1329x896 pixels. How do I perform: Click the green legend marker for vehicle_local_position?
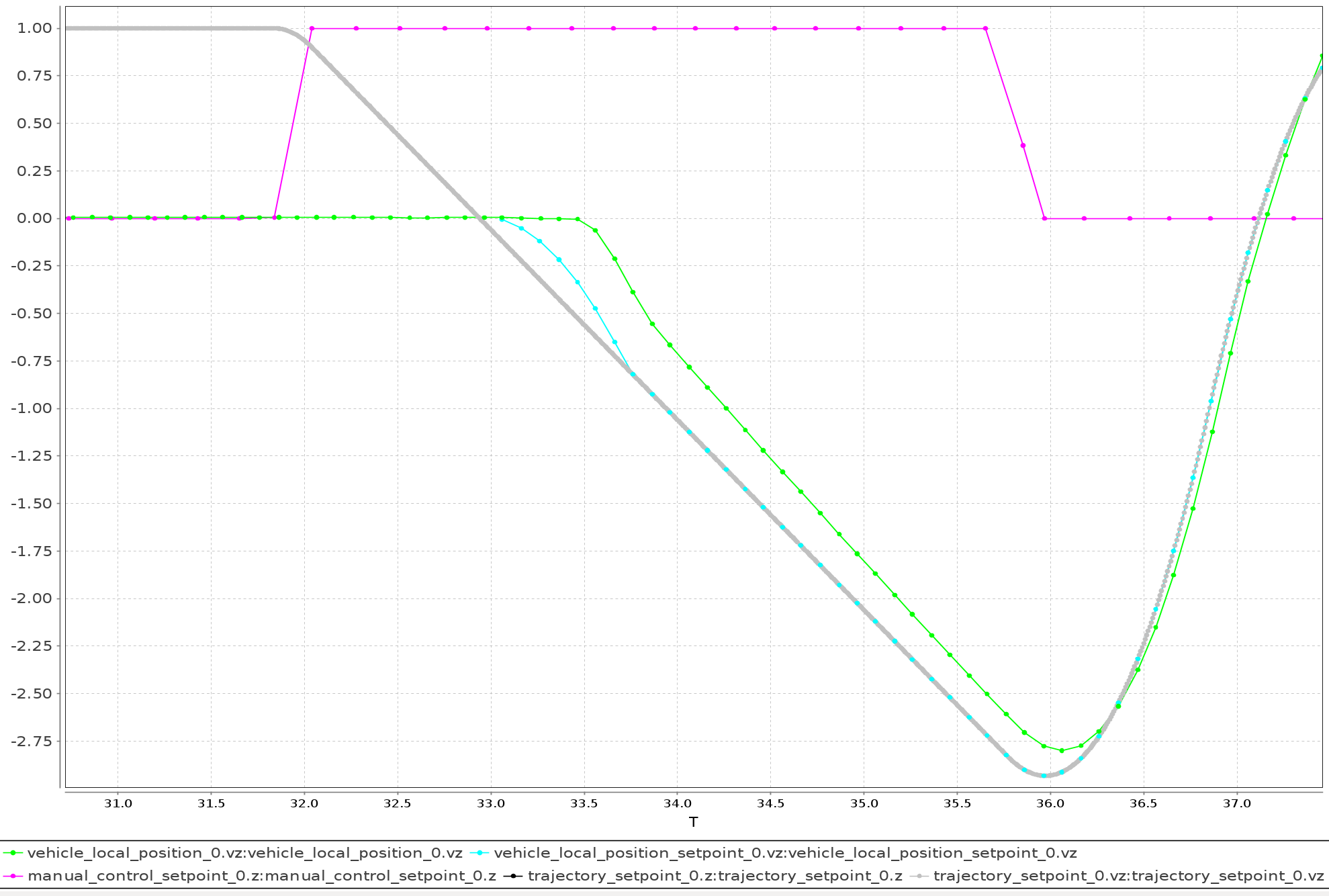coord(13,853)
